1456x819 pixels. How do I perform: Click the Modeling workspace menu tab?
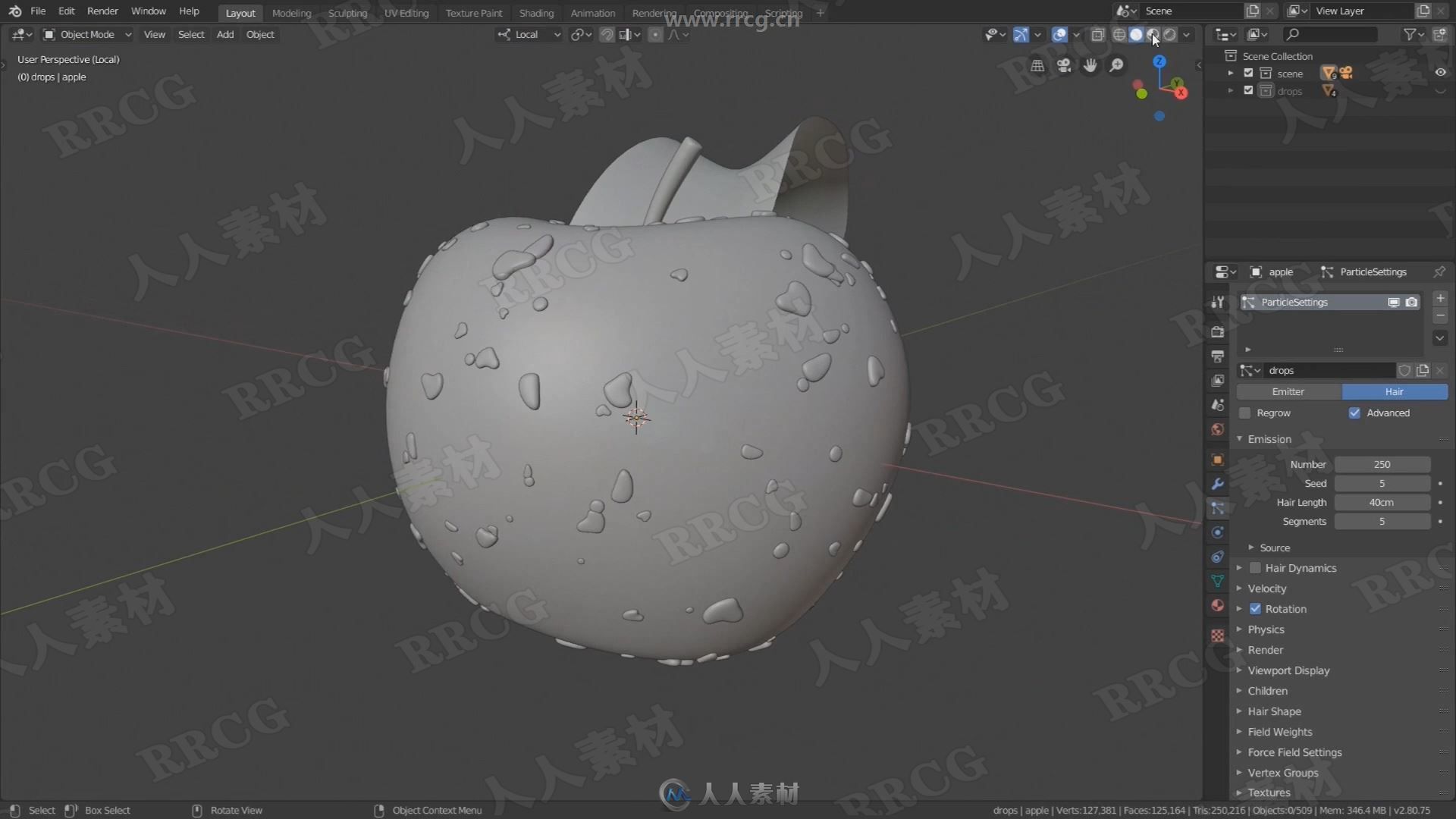pos(291,12)
